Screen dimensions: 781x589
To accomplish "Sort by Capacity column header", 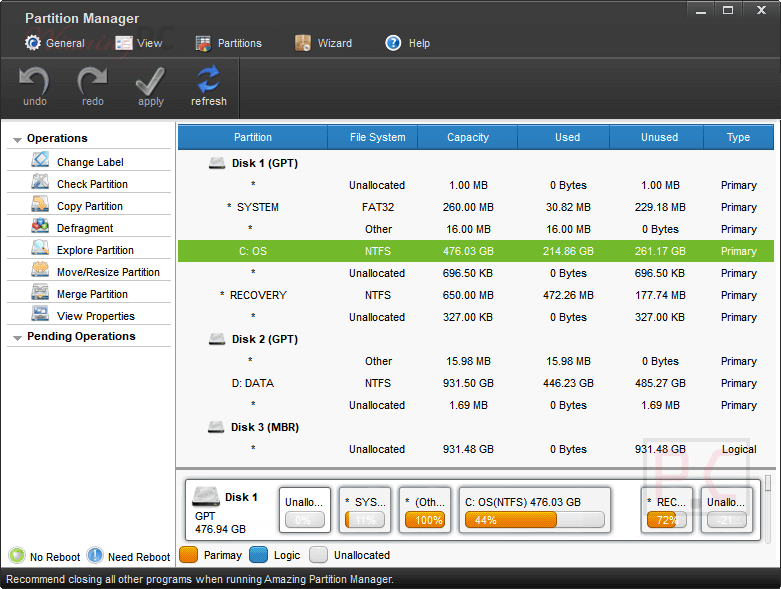I will coord(468,137).
